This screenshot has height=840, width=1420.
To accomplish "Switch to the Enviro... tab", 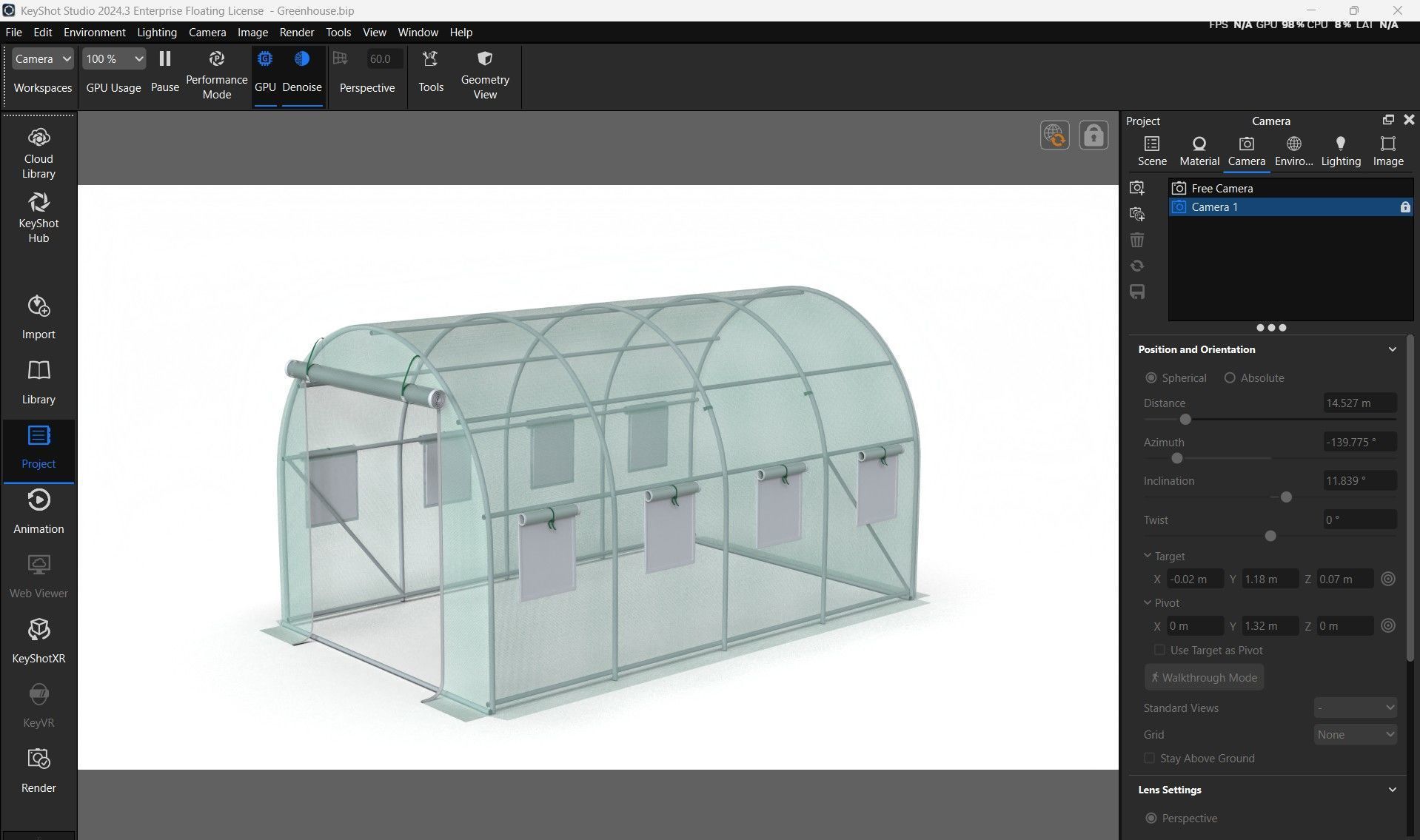I will 1294,151.
